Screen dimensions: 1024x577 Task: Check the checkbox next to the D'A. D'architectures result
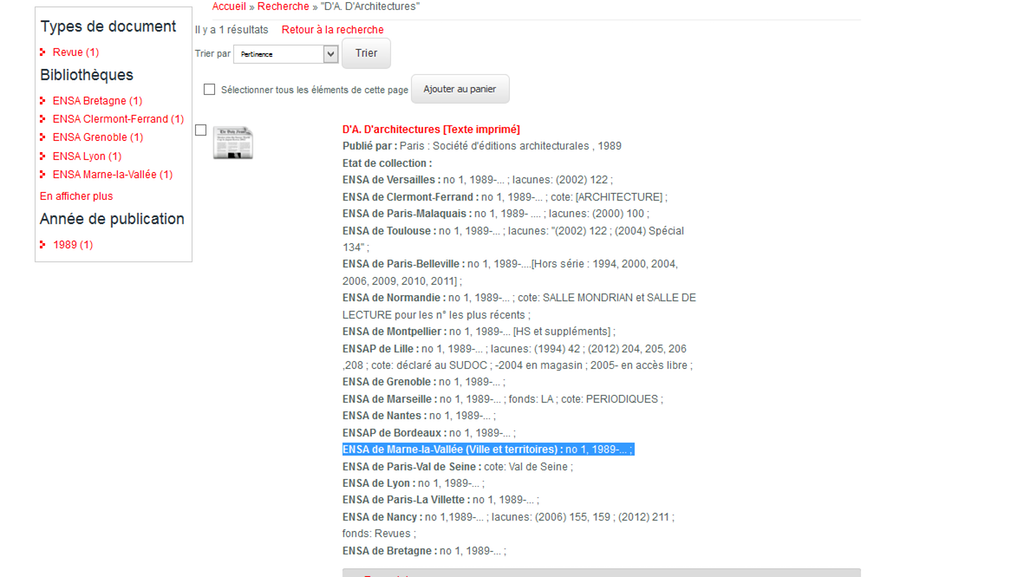point(201,130)
